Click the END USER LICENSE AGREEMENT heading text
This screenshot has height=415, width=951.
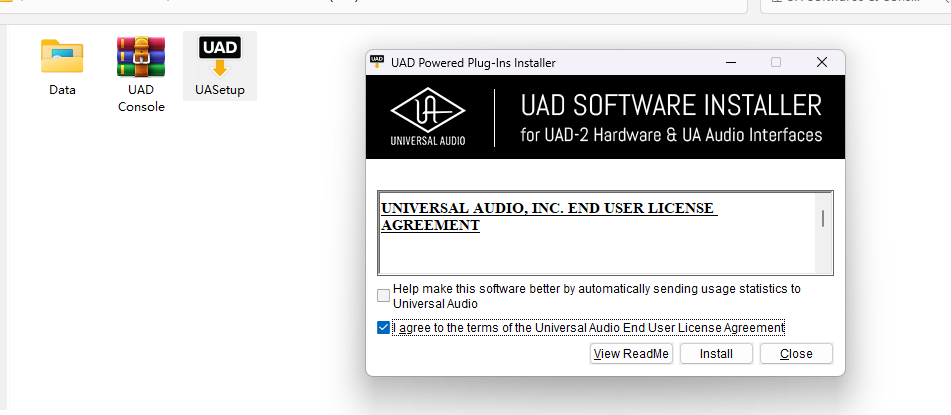[x=549, y=217]
